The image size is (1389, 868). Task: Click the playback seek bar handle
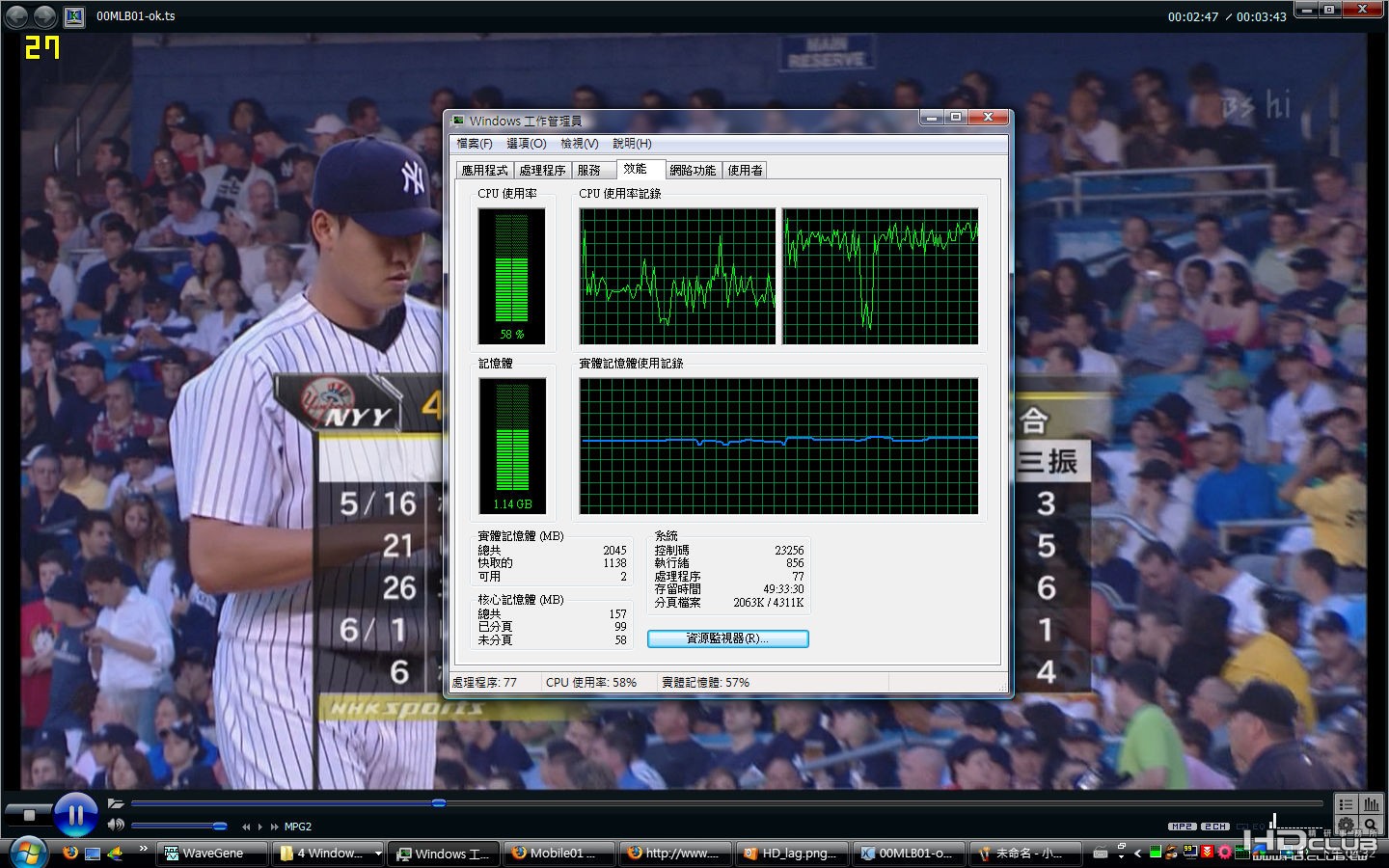[439, 802]
